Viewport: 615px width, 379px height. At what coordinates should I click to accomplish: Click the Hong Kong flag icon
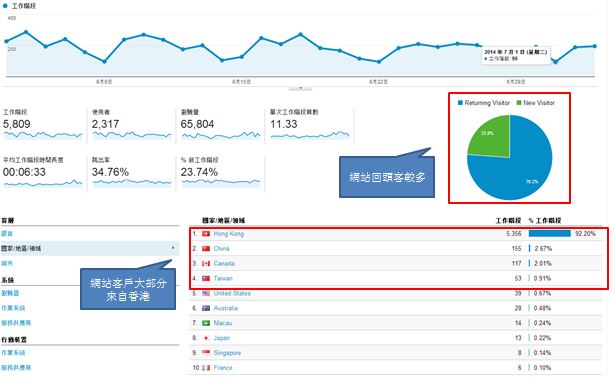(206, 234)
